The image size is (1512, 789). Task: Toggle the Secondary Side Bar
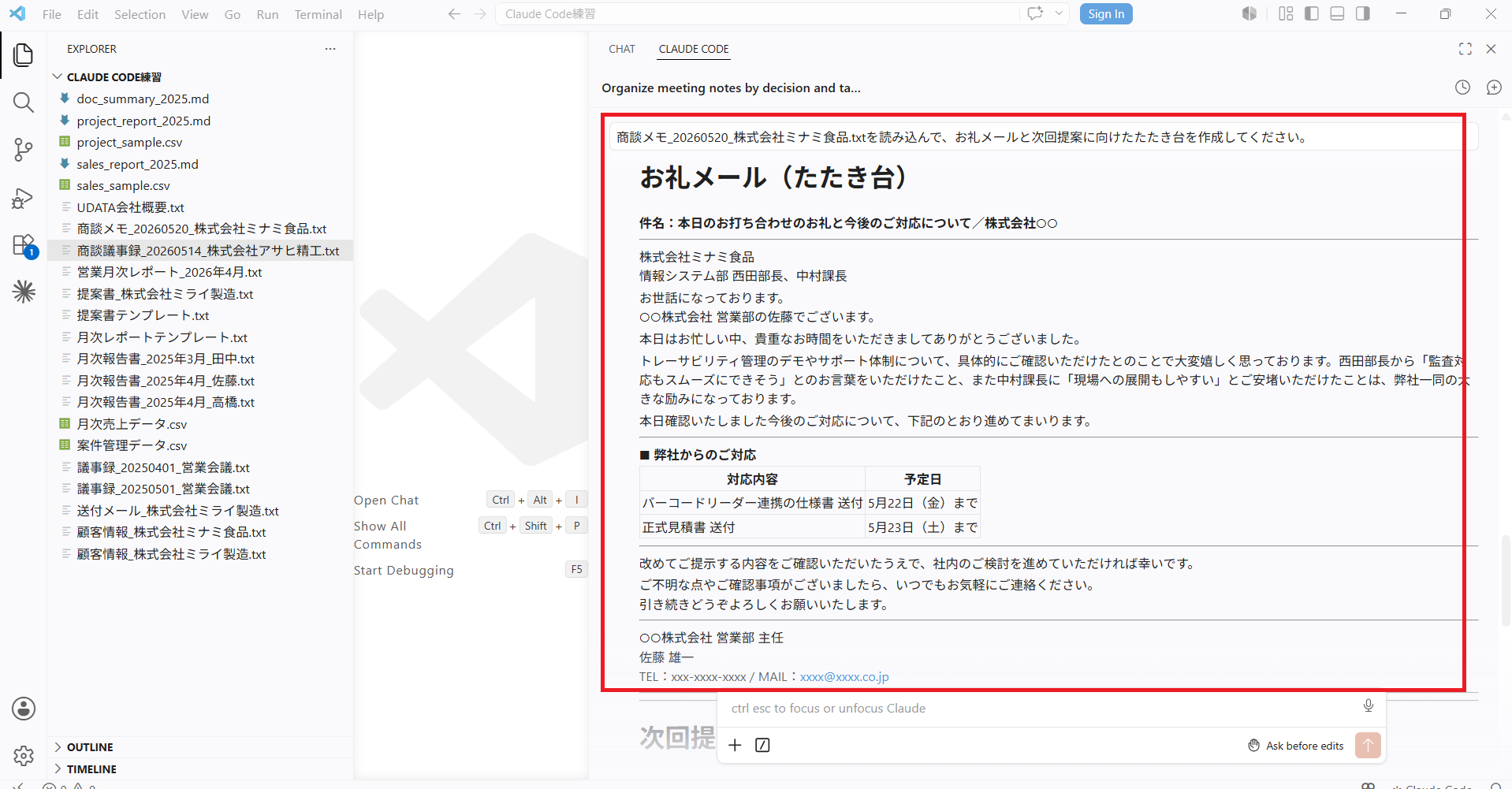(x=1363, y=13)
